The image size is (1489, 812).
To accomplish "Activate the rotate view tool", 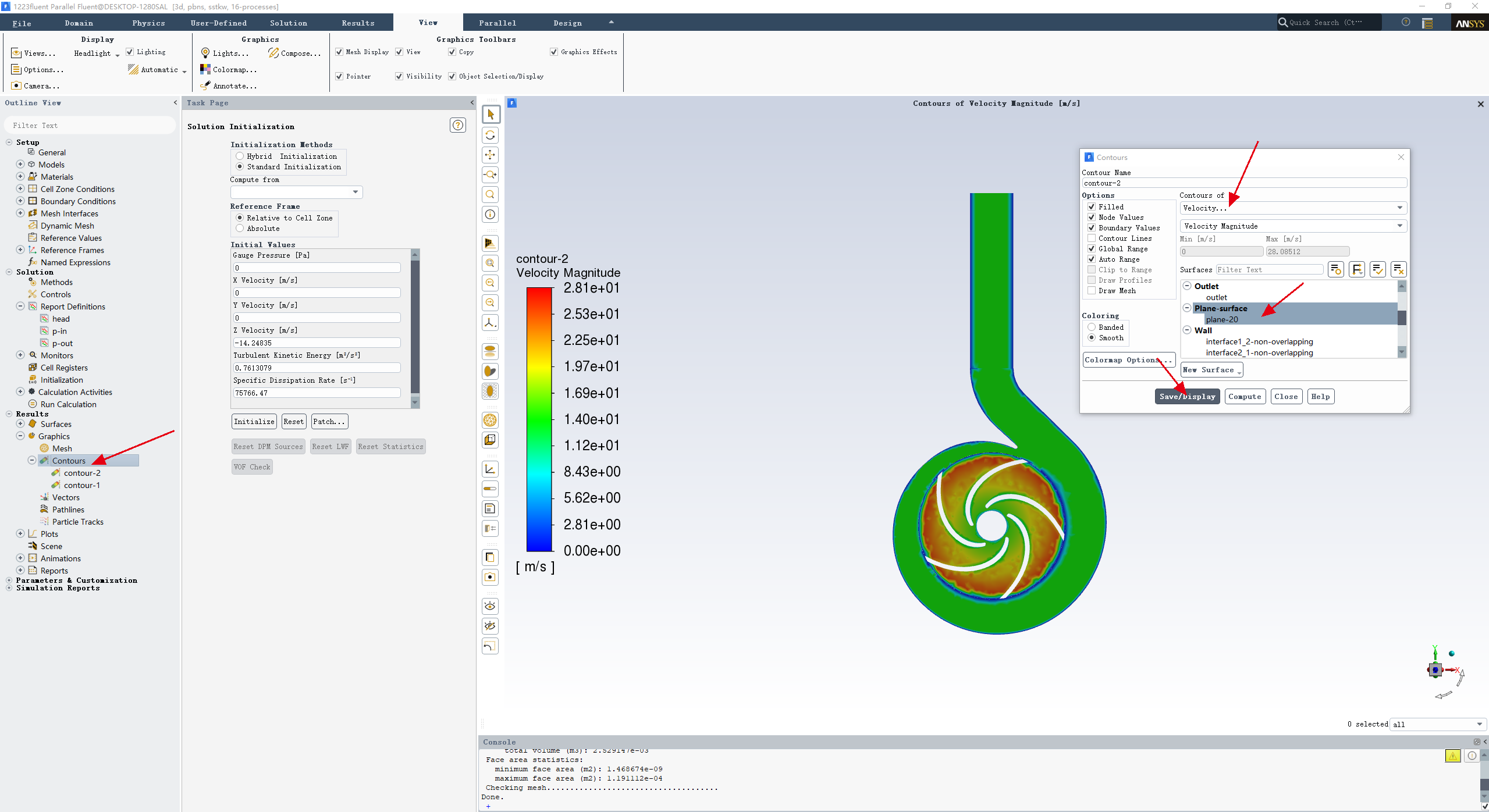I will pyautogui.click(x=491, y=135).
